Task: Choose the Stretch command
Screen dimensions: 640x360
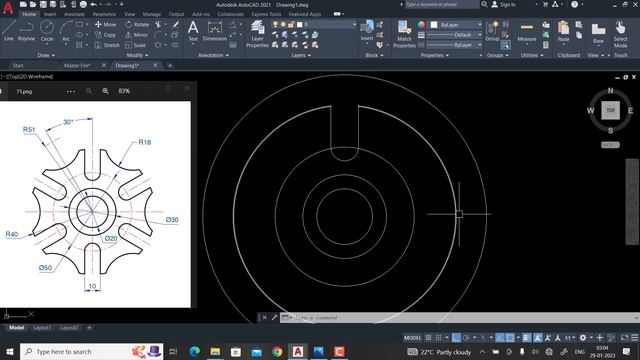Action: 107,45
